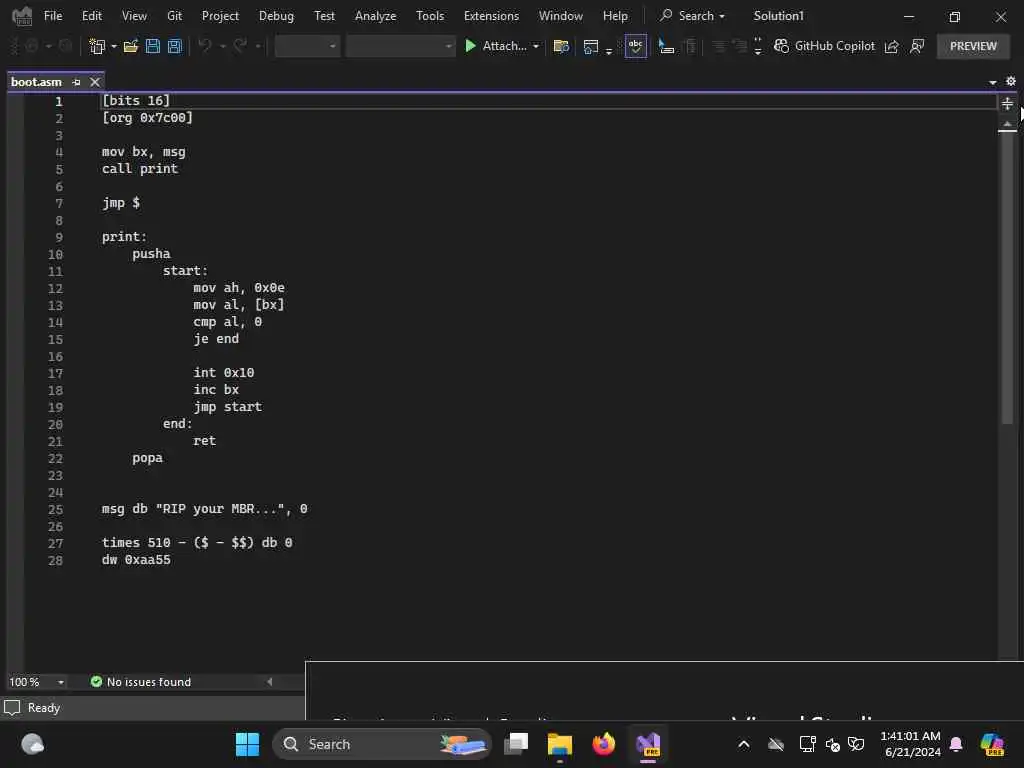Click Visual Studio Preview taskbar icon
The width and height of the screenshot is (1024, 768).
pos(648,744)
